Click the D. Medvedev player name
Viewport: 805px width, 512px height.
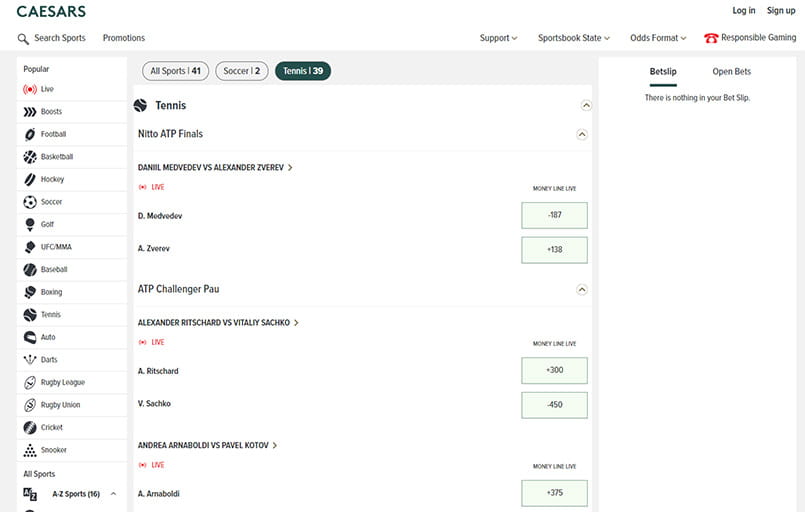click(160, 216)
